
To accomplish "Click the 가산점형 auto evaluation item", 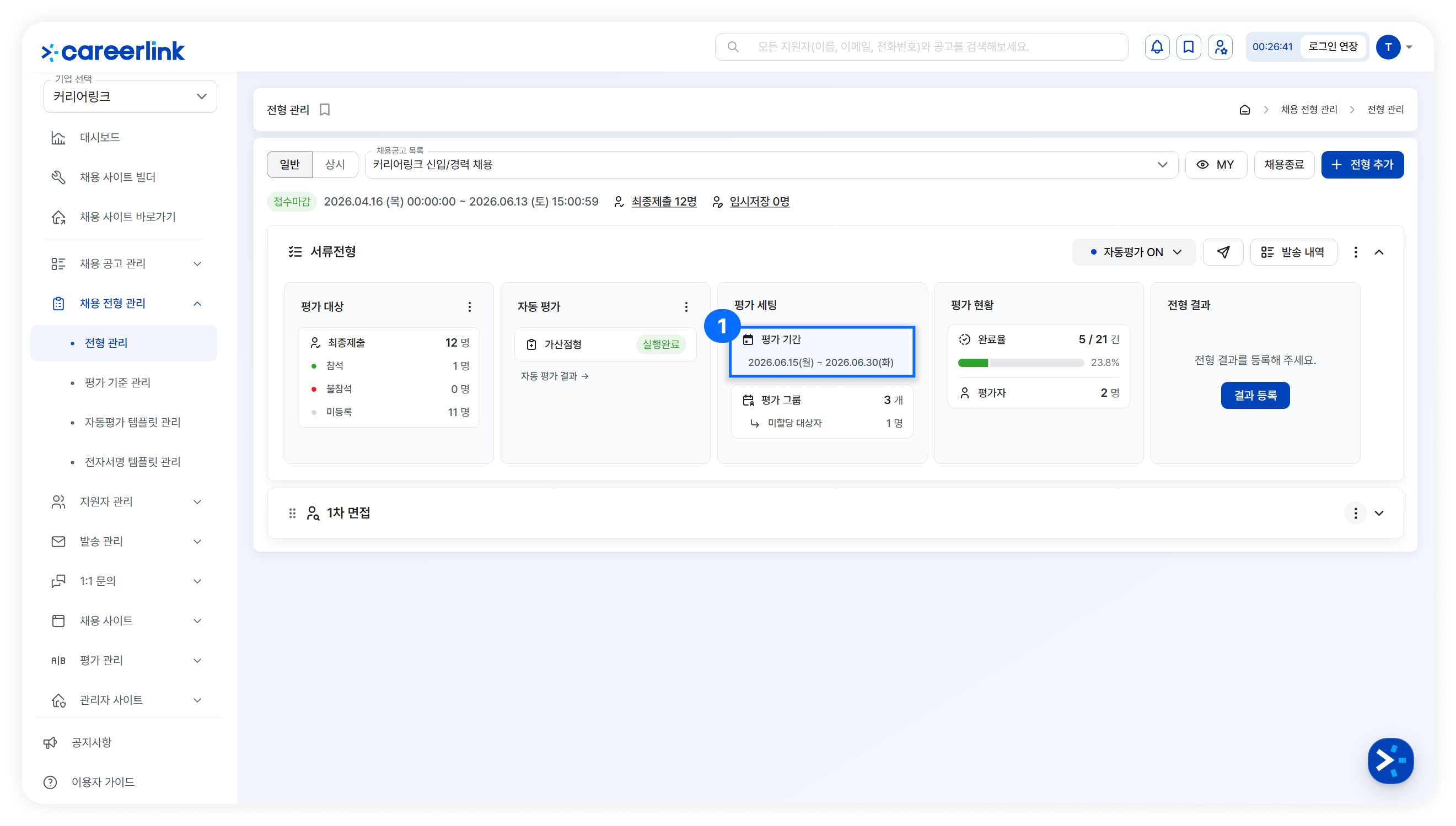I will (605, 344).
